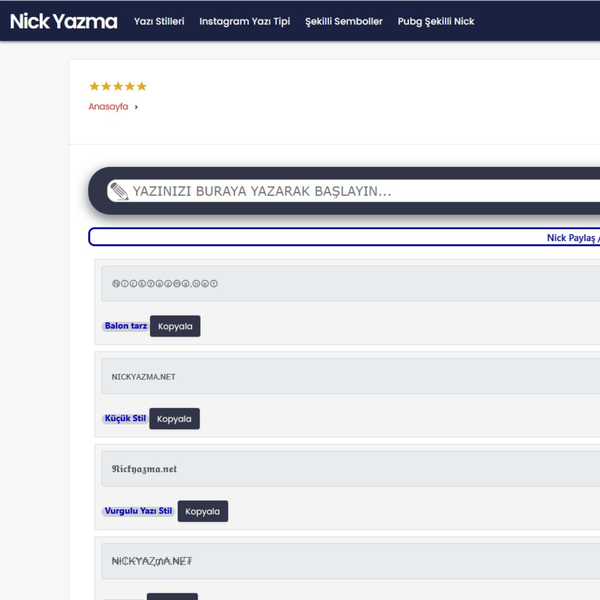Copy the Balon tarz text with Kopyala
Viewport: 600px width, 600px height.
click(174, 326)
